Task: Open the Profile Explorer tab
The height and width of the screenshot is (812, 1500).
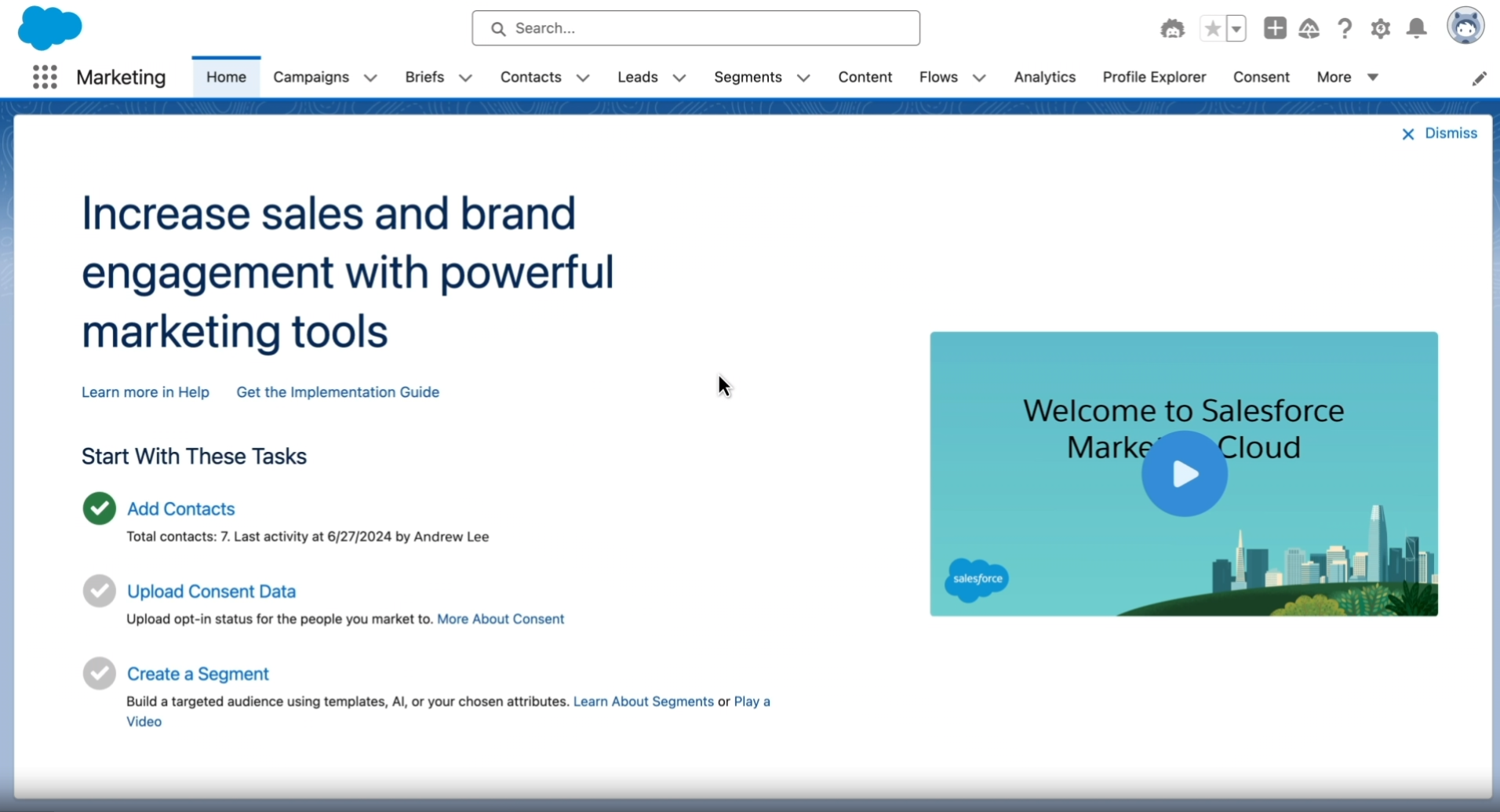Action: 1154,78
